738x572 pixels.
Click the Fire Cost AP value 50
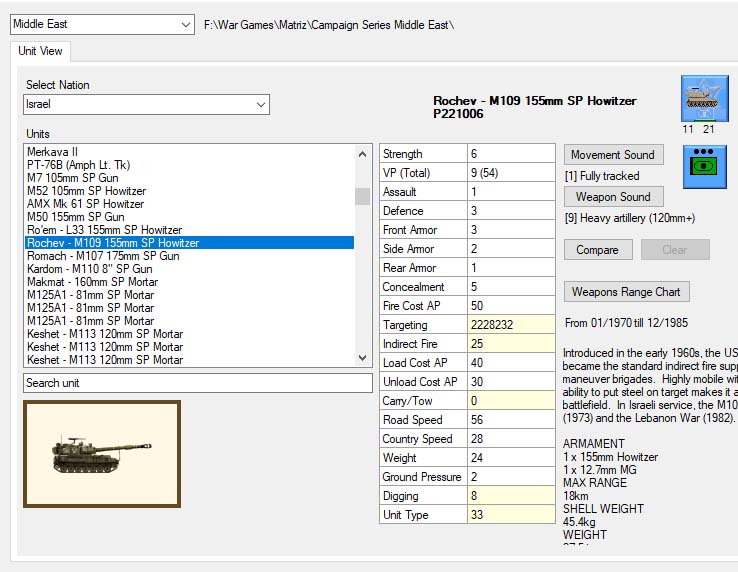tap(511, 306)
